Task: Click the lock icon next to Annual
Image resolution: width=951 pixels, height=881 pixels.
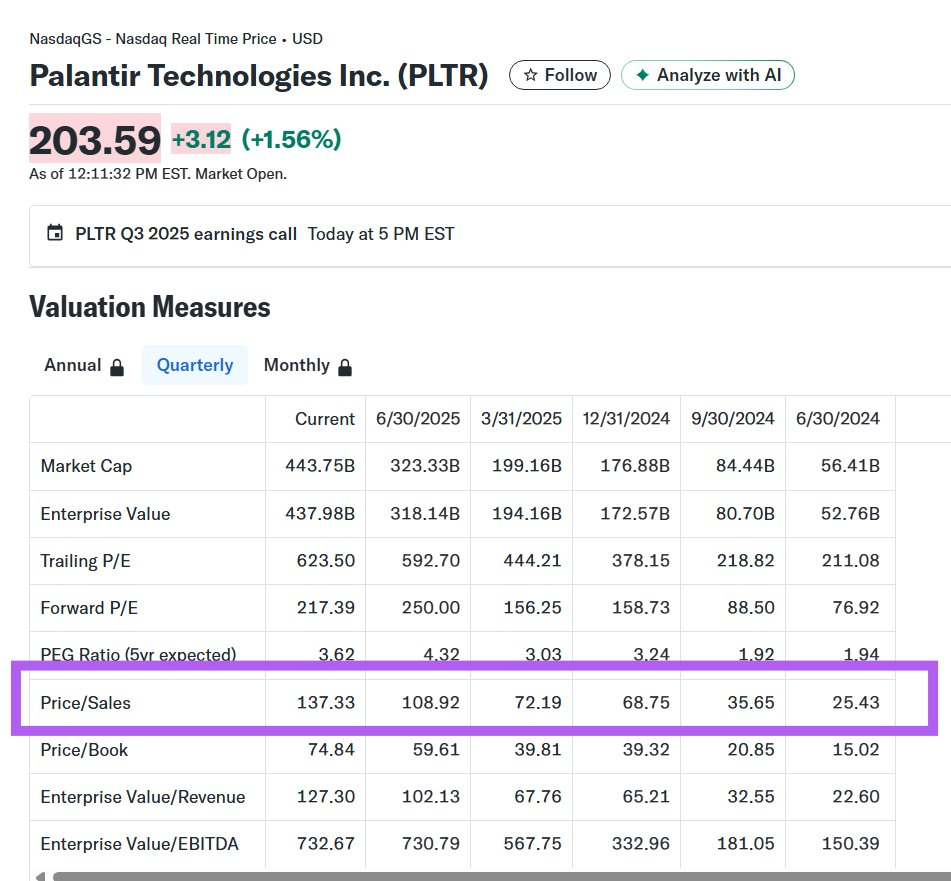Action: click(x=117, y=367)
